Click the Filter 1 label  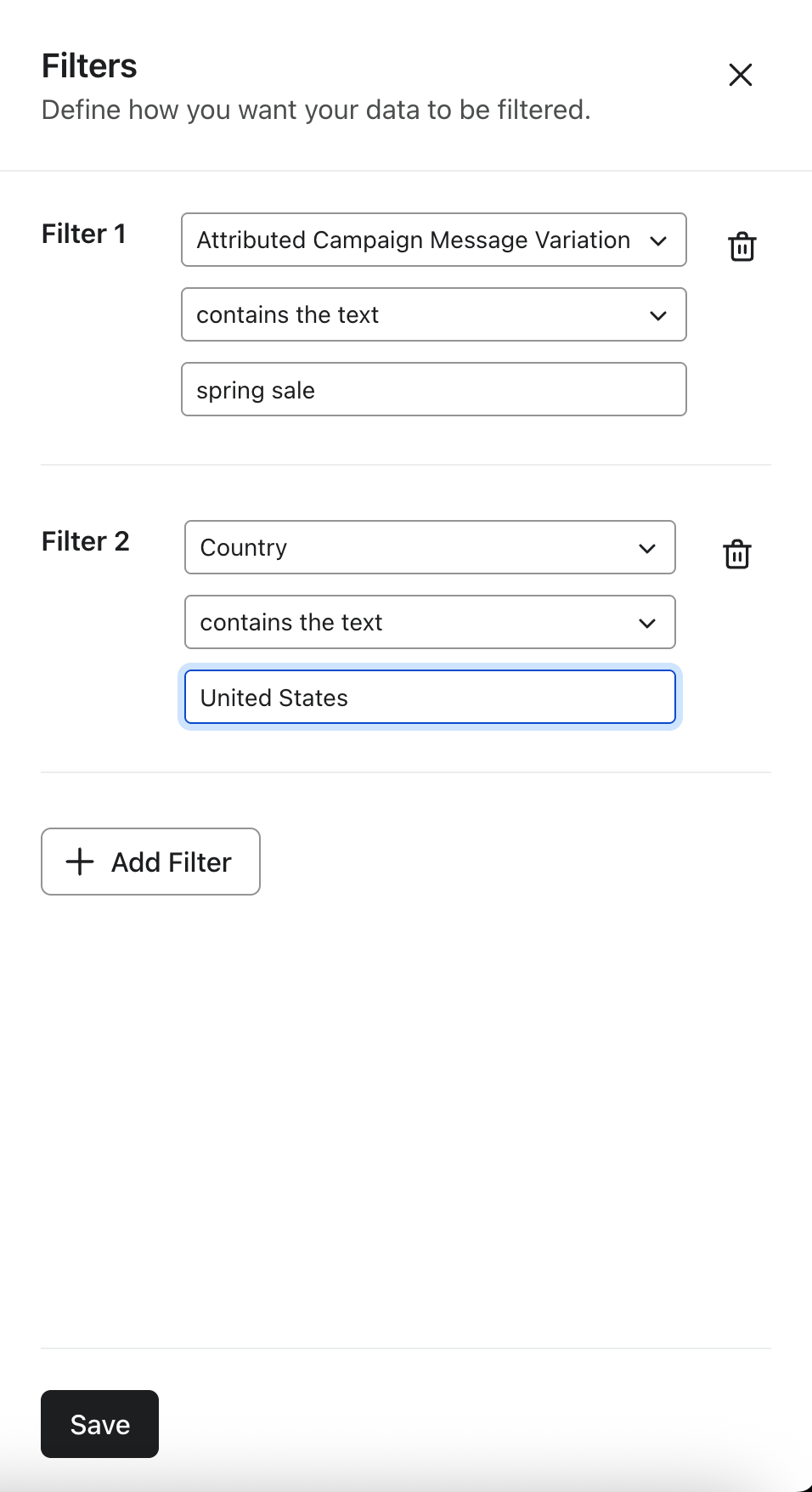coord(83,234)
